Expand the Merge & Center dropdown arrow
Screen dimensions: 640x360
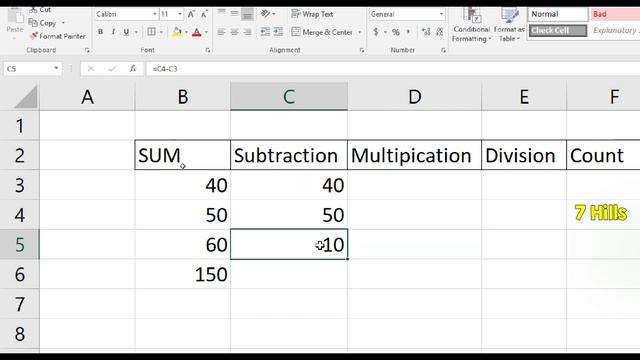(360, 32)
